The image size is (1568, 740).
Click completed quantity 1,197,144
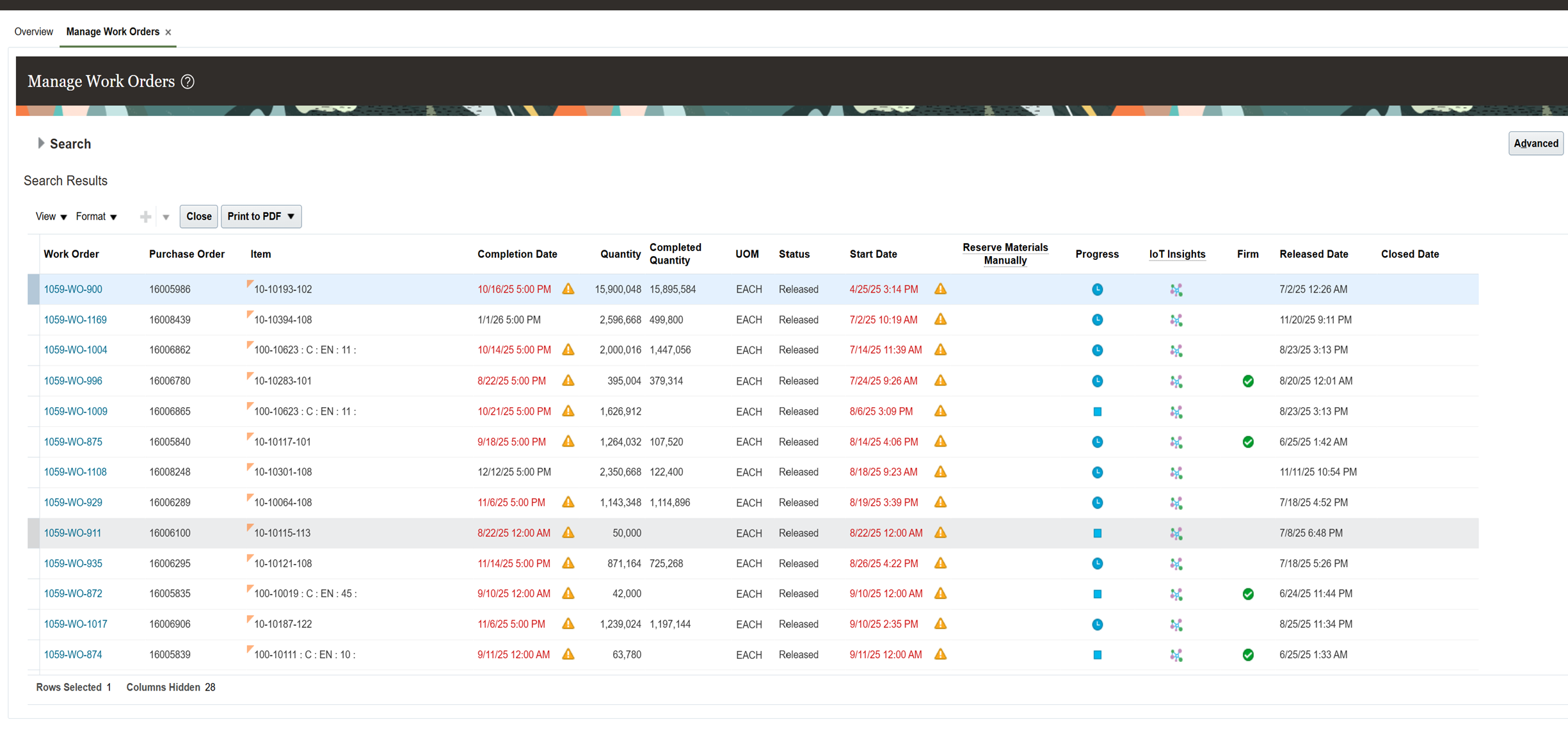(670, 624)
